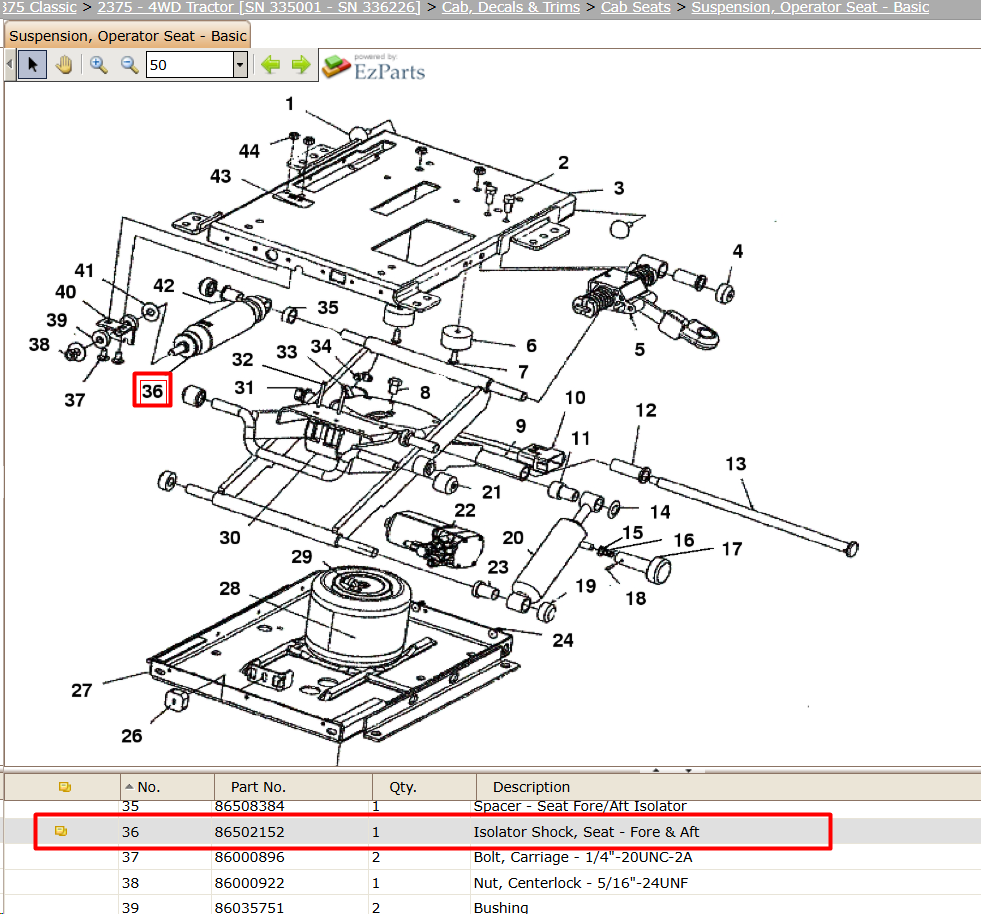Viewport: 981px width, 914px height.
Task: Select the arrow pointer tool
Action: (33, 64)
